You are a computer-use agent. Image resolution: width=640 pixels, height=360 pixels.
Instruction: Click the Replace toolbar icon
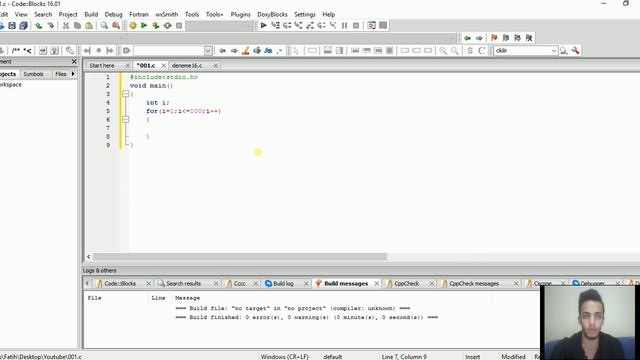point(116,26)
